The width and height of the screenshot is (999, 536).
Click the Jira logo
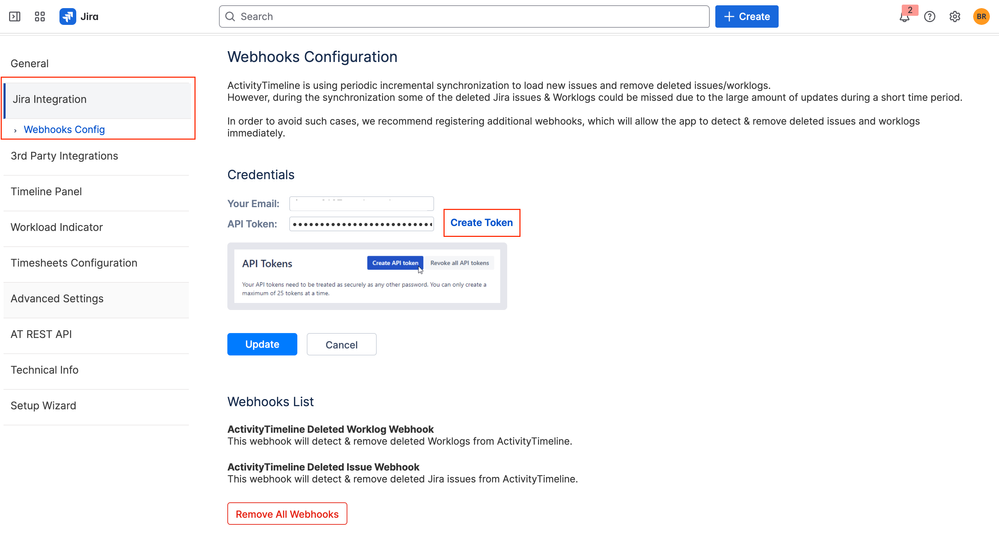[79, 17]
